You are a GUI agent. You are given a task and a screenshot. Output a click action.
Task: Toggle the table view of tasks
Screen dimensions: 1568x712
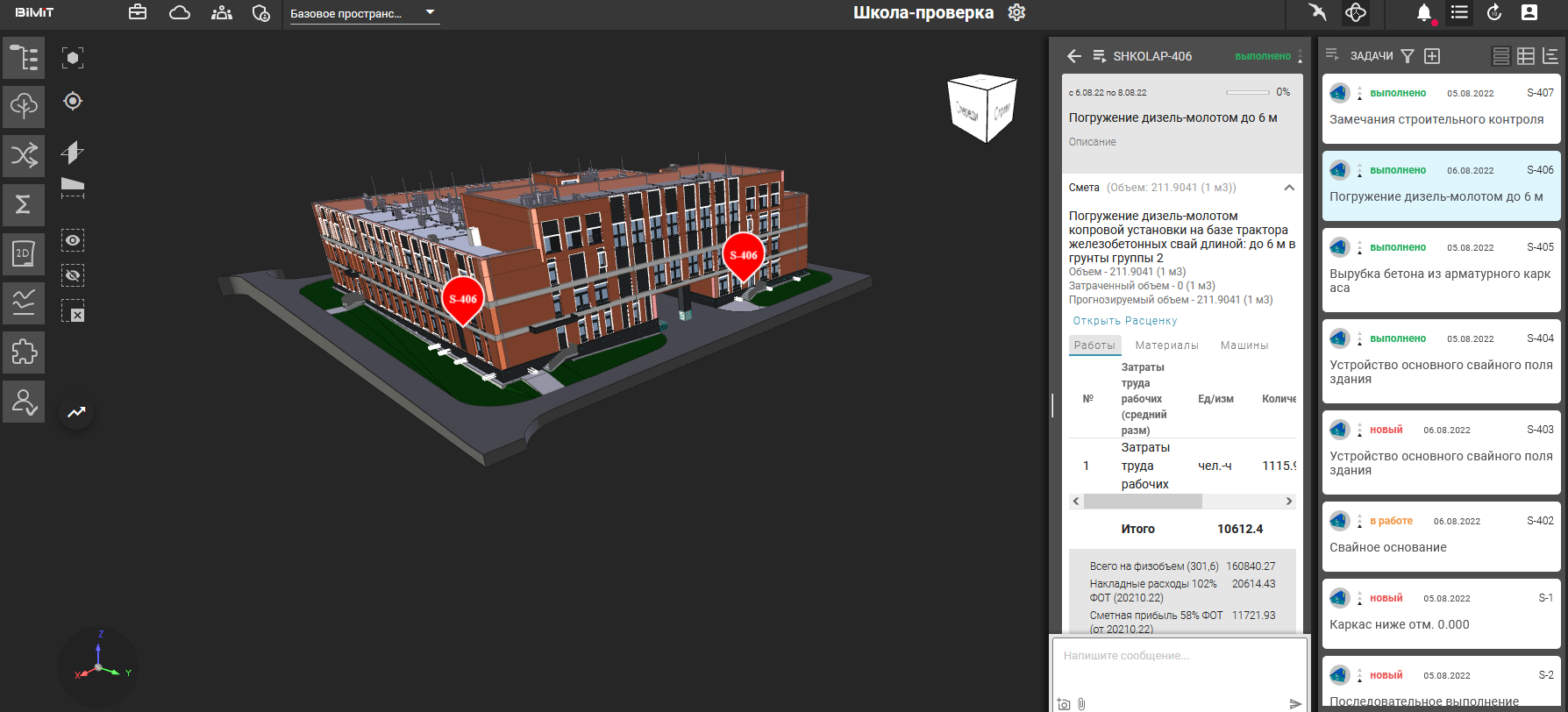pyautogui.click(x=1526, y=56)
